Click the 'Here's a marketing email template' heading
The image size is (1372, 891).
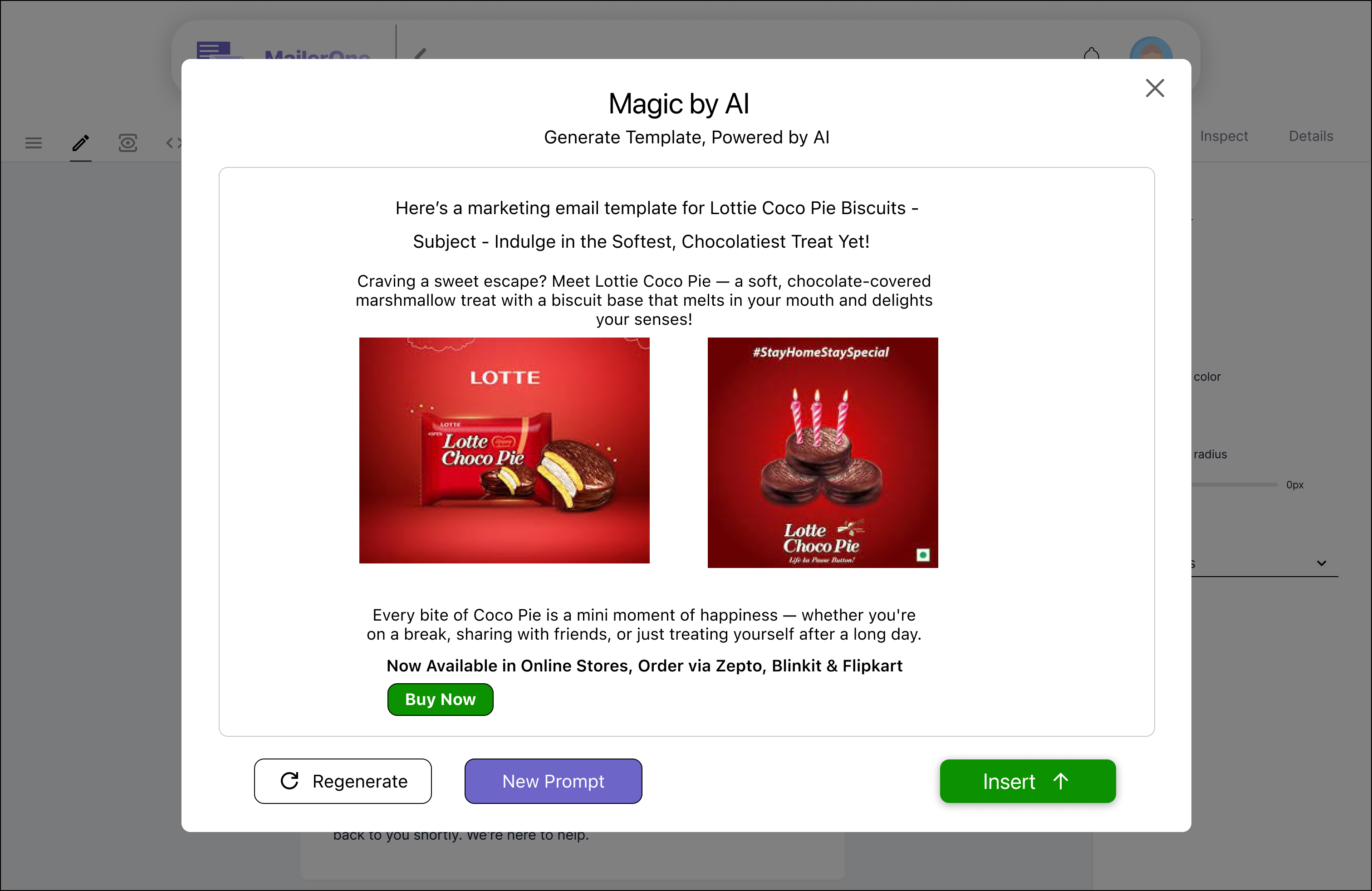click(657, 208)
